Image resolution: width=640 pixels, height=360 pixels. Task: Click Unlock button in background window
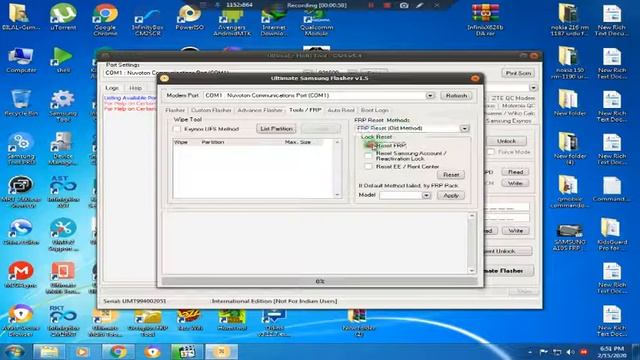(x=506, y=141)
